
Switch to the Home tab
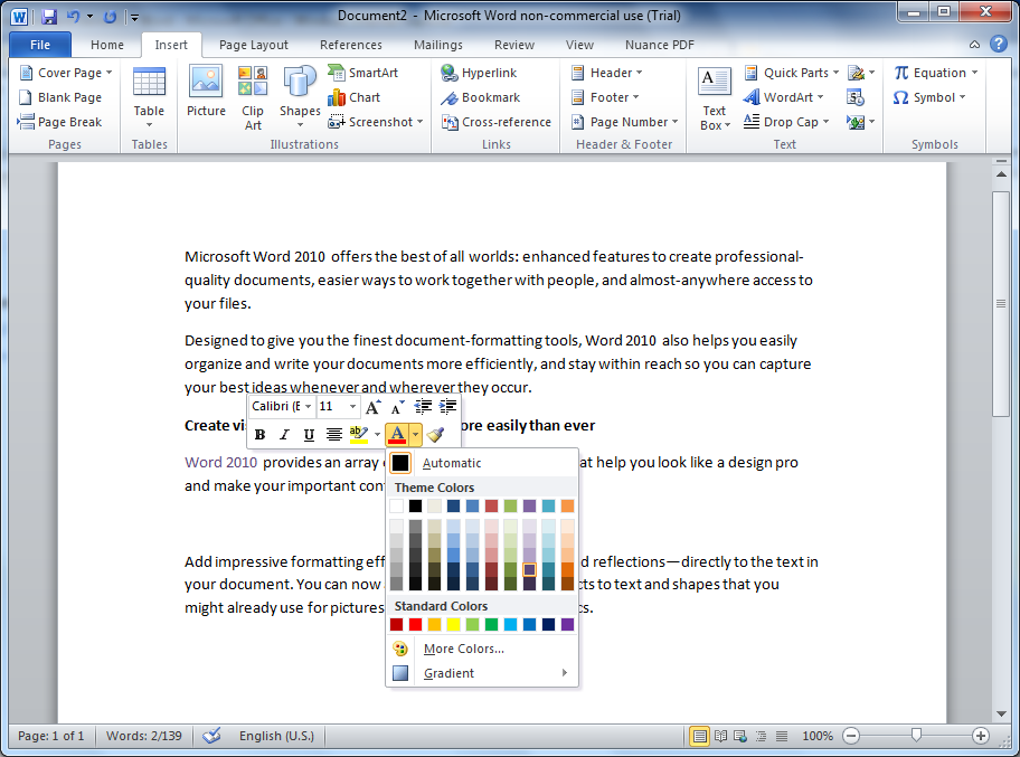click(x=107, y=45)
